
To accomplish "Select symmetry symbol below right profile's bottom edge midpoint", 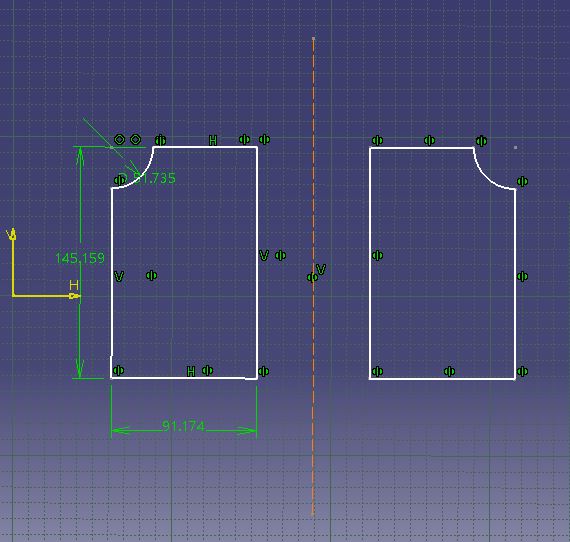I will [x=449, y=372].
